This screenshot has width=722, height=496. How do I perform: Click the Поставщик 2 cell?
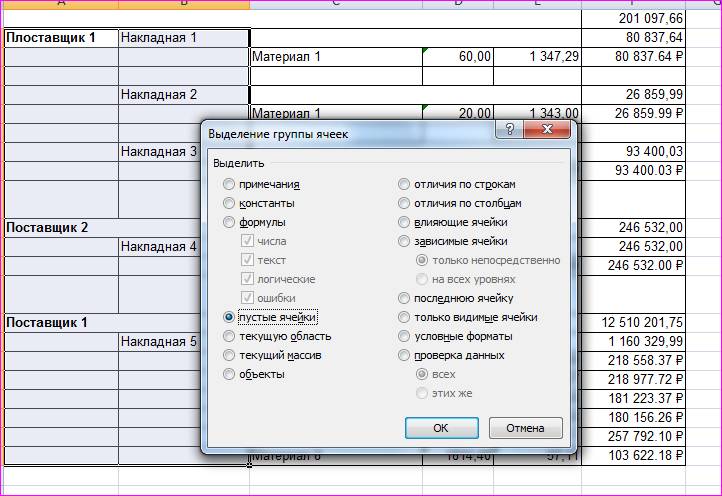pyautogui.click(x=60, y=228)
